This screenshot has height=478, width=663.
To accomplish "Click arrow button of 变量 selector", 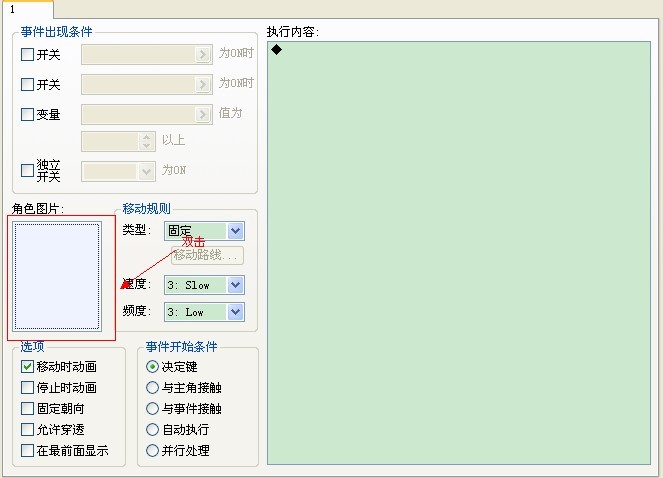I will [203, 114].
